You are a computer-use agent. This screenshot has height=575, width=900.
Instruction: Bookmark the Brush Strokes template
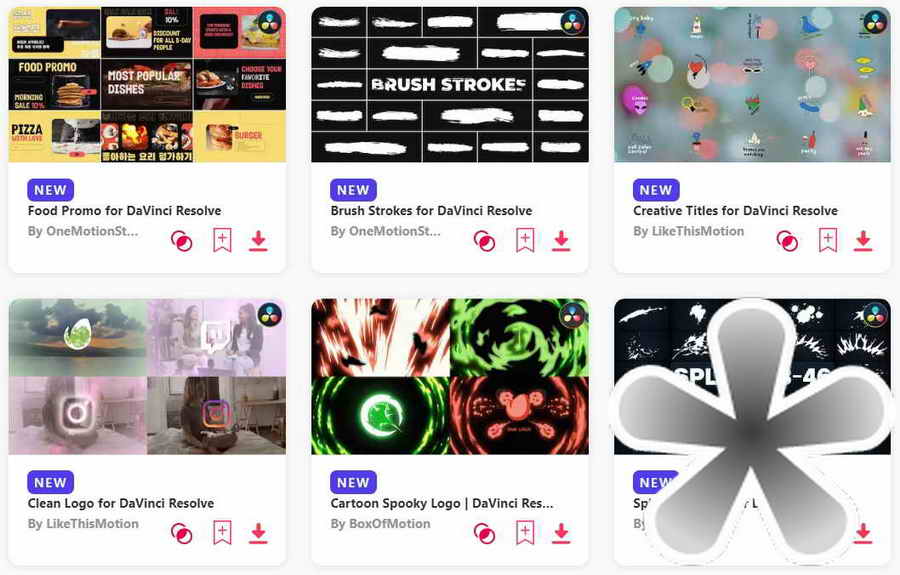(525, 240)
